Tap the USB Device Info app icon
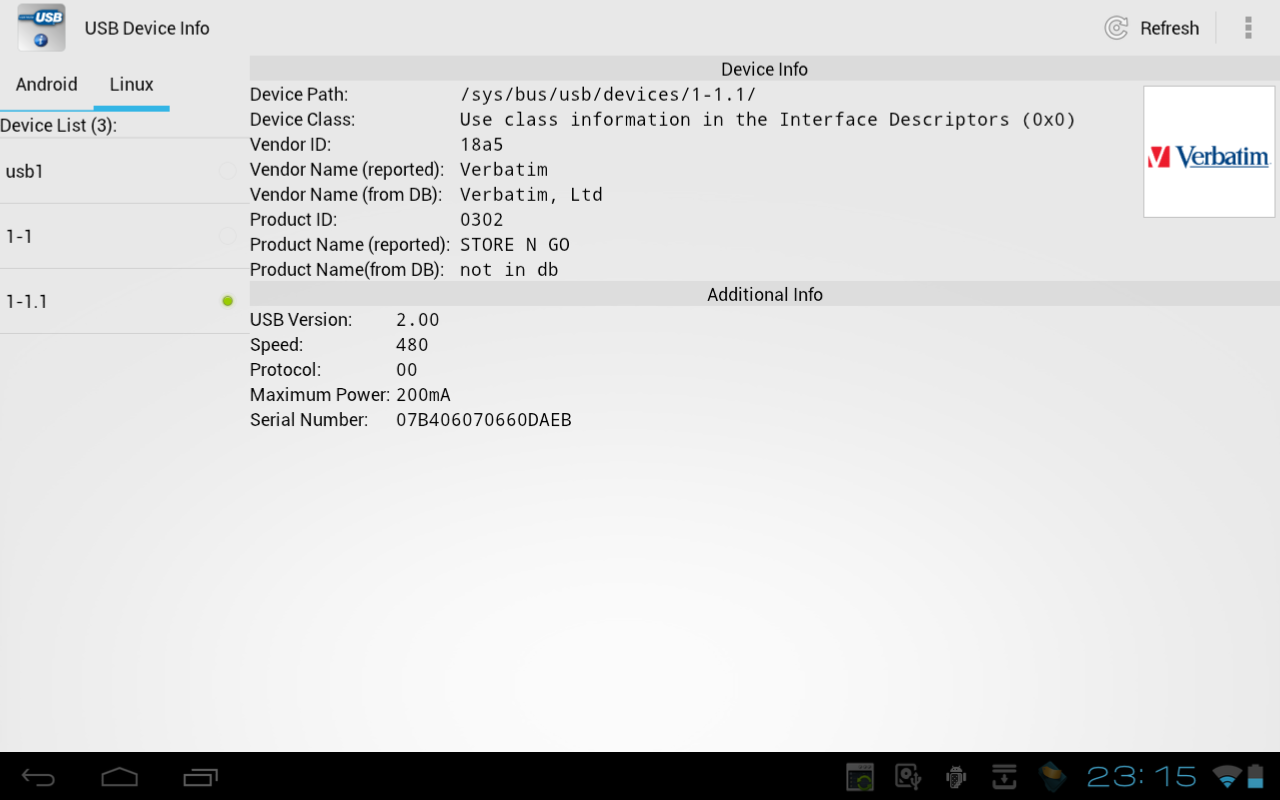 (41, 28)
